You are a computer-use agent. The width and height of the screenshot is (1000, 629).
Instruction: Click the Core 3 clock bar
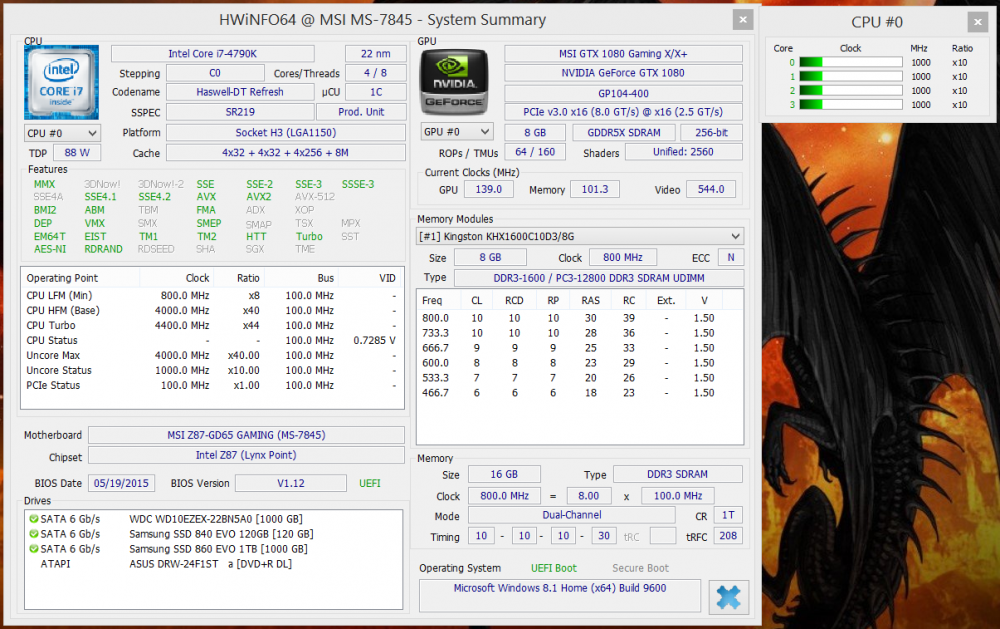point(849,104)
